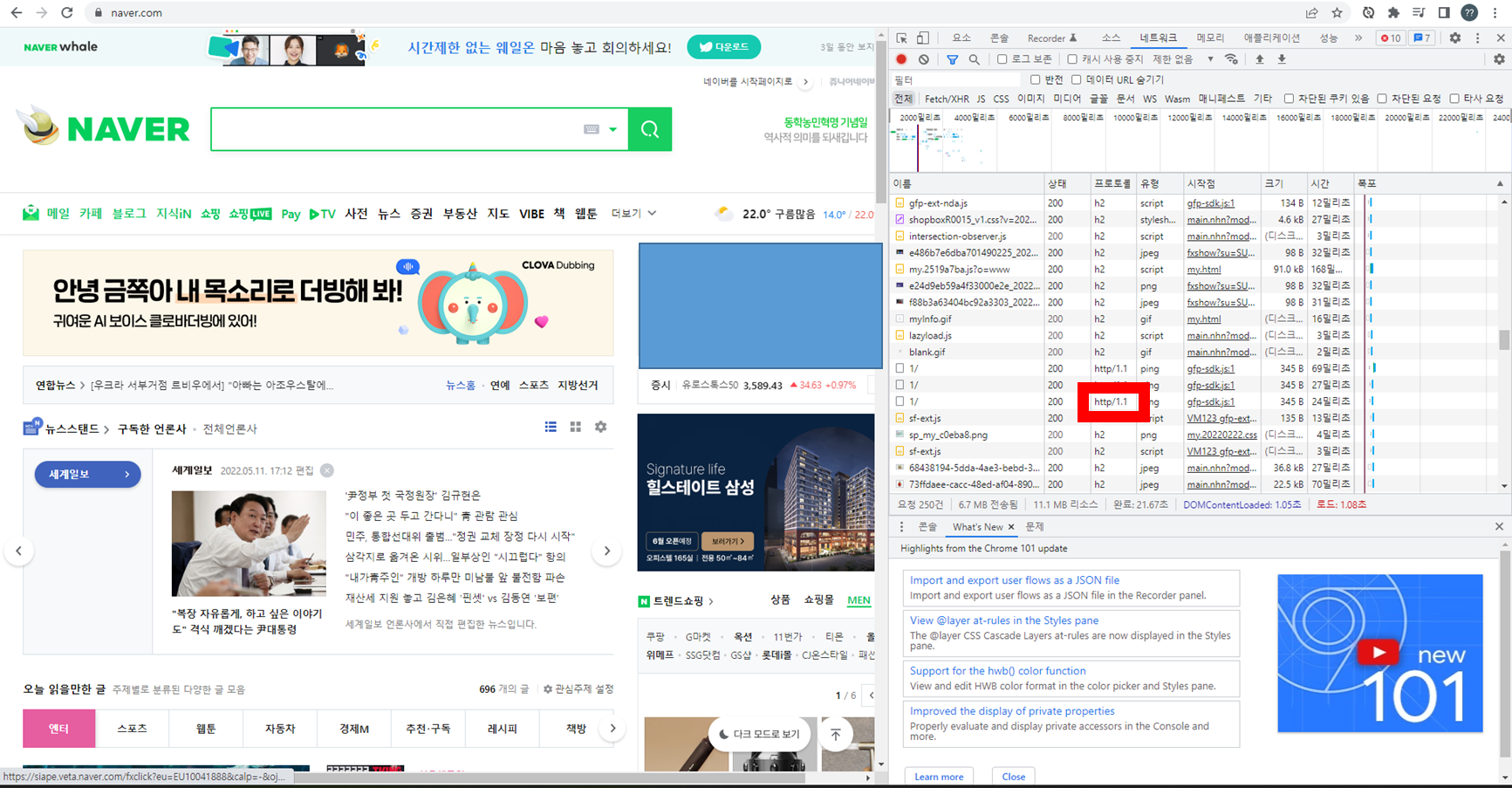Open Import and export user flows link
Image resolution: width=1512 pixels, height=788 pixels.
1014,580
